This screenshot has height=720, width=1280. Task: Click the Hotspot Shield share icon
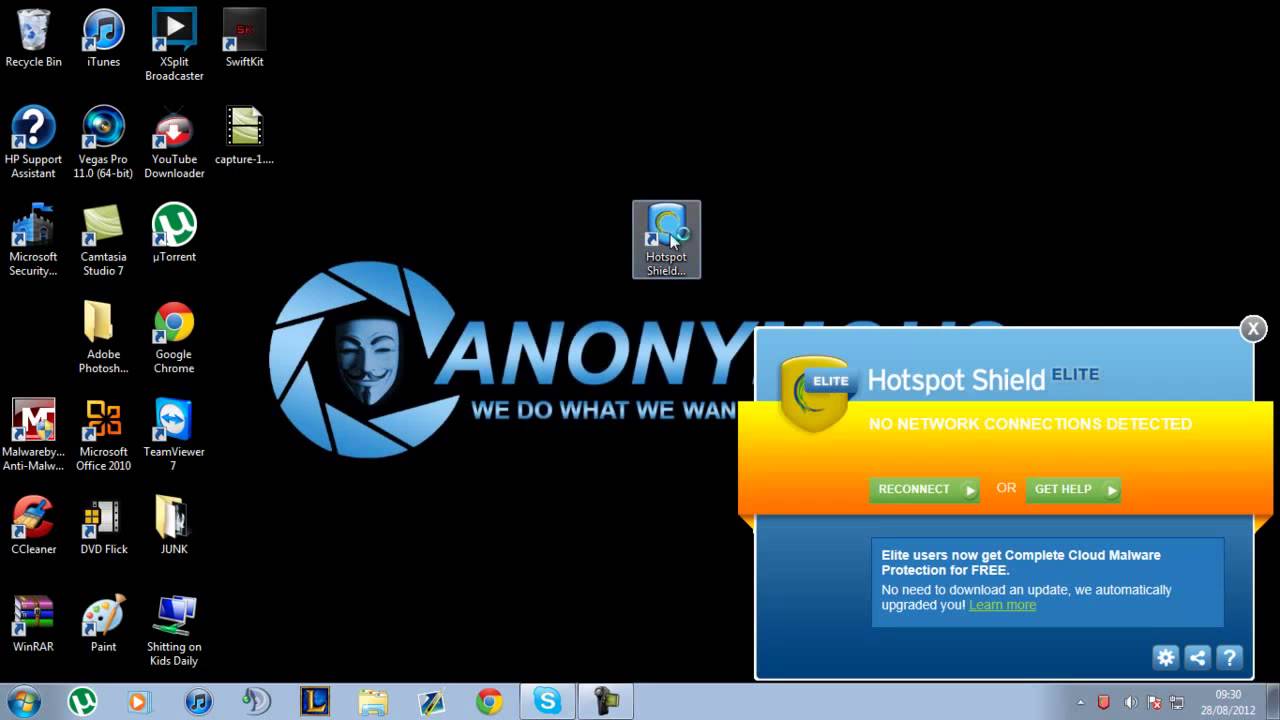point(1197,657)
